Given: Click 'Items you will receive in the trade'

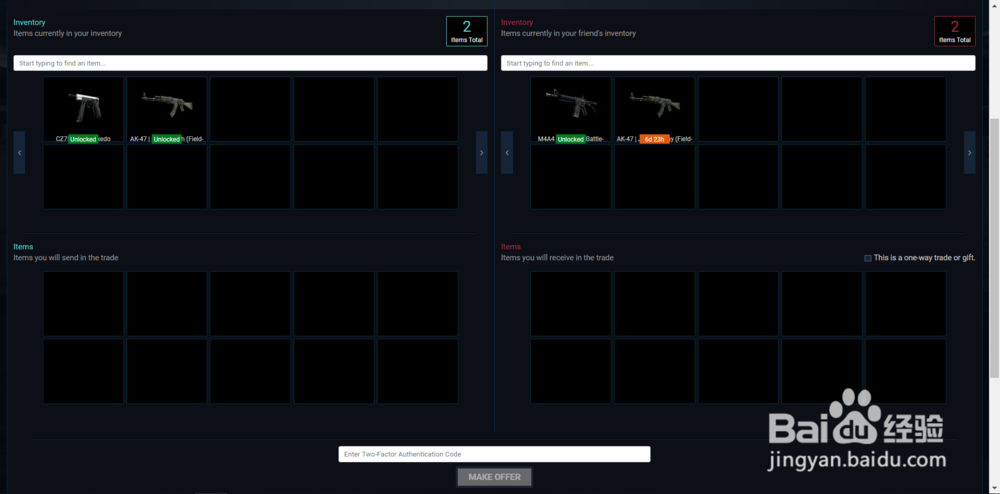Looking at the screenshot, I should (x=557, y=258).
